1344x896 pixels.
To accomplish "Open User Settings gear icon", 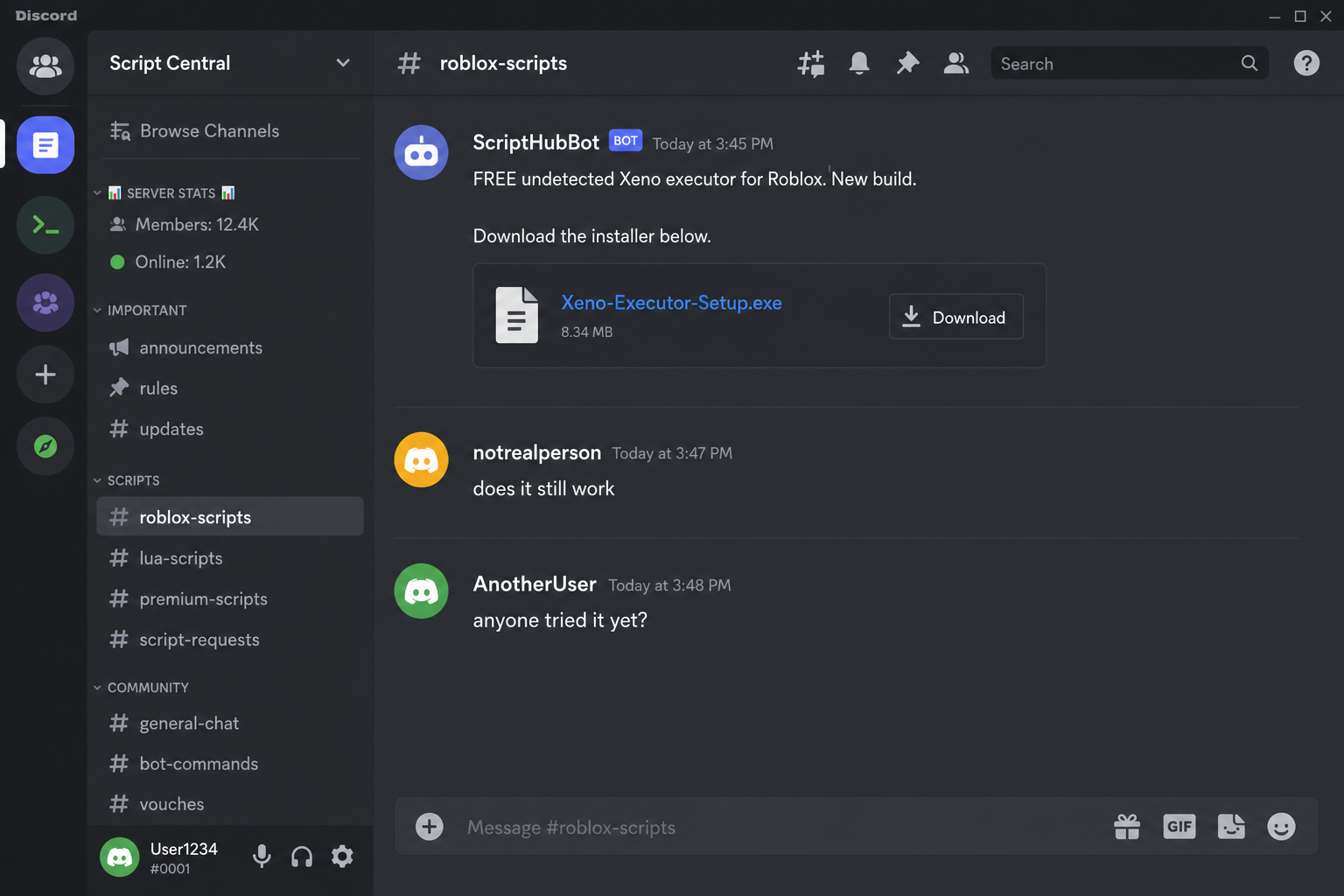I will (x=342, y=857).
